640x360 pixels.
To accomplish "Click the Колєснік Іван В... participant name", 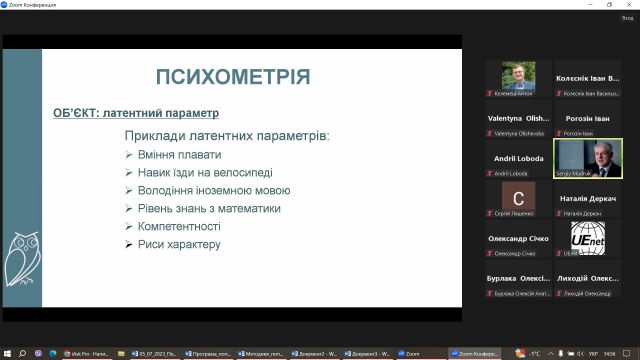I will click(588, 78).
